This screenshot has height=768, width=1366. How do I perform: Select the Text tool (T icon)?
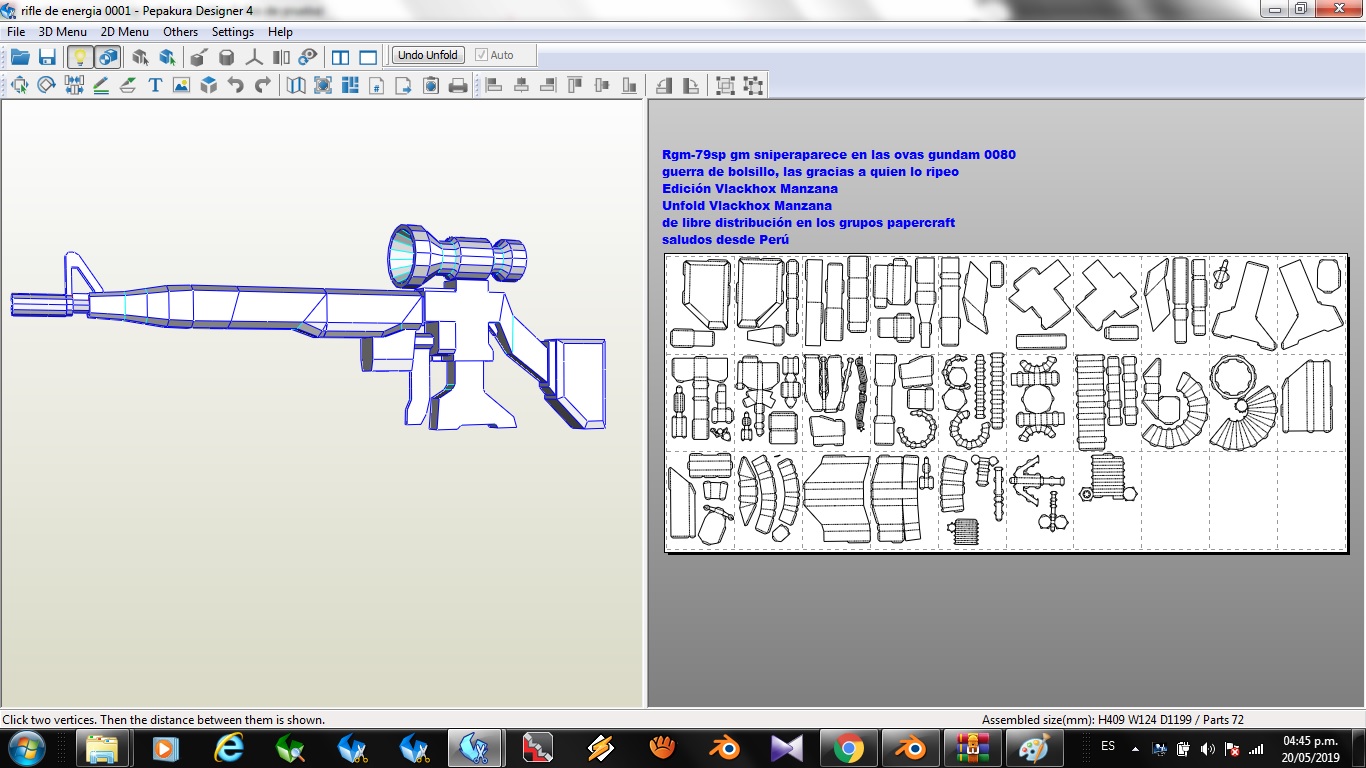(155, 85)
